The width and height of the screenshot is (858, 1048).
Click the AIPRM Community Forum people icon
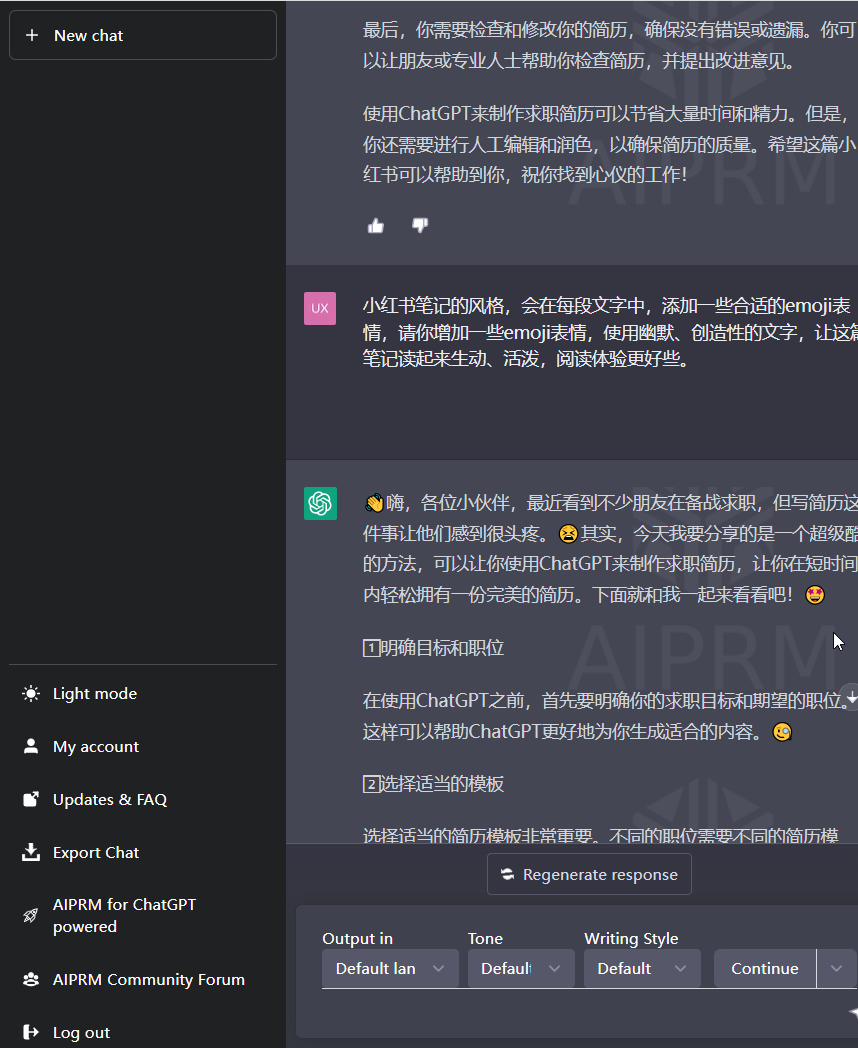30,979
